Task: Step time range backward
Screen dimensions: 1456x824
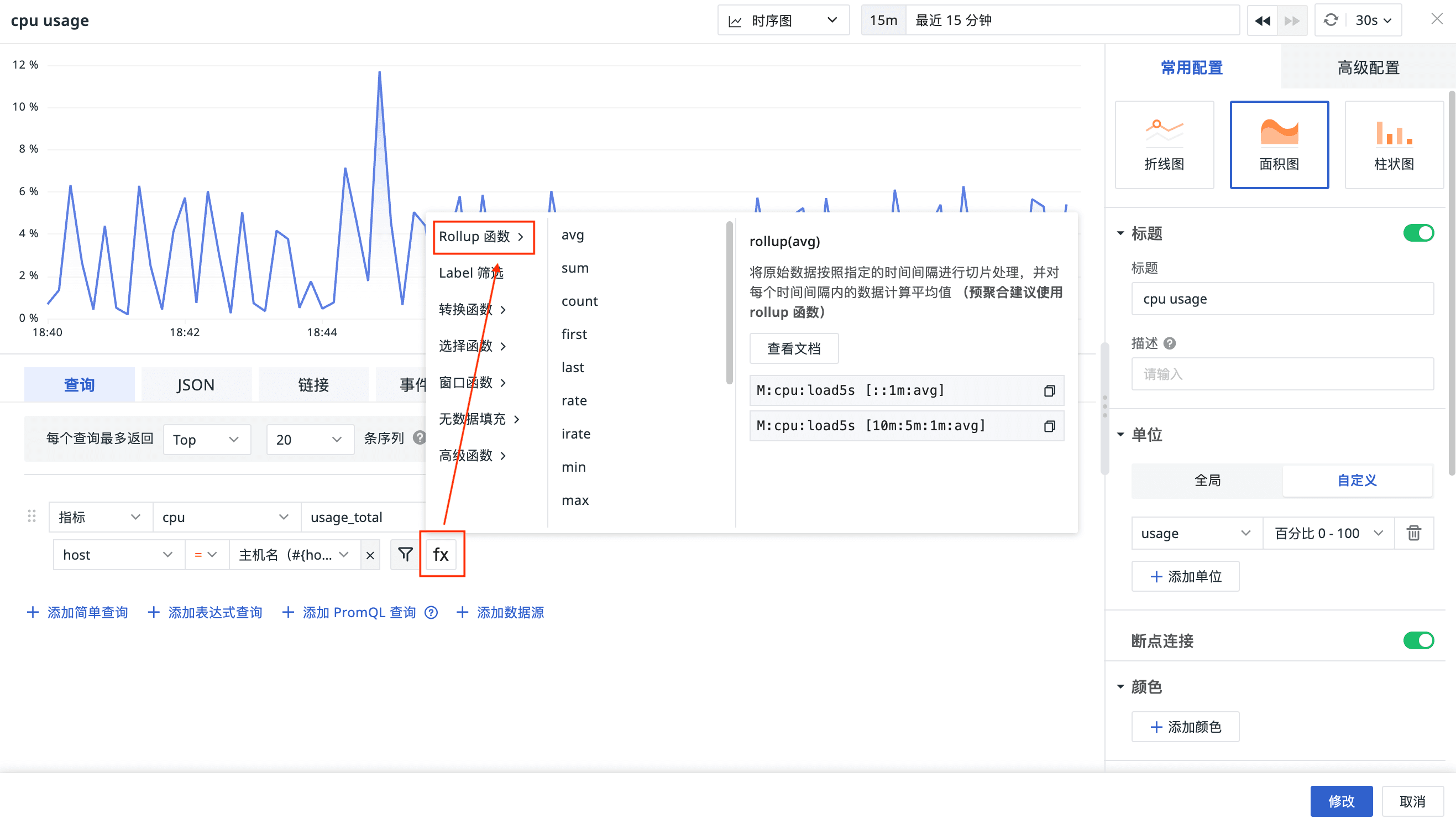Action: click(x=1262, y=21)
